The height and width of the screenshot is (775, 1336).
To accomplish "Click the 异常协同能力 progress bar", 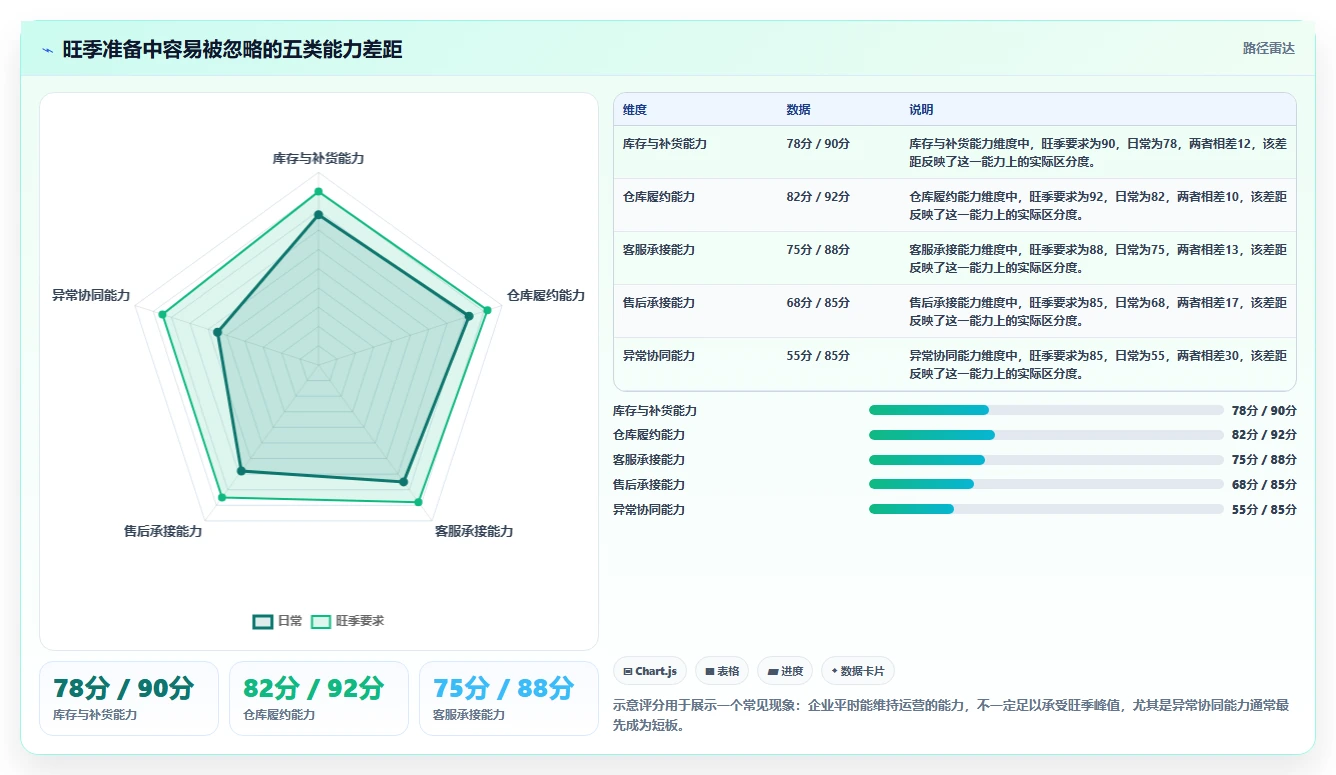I will pyautogui.click(x=1046, y=509).
